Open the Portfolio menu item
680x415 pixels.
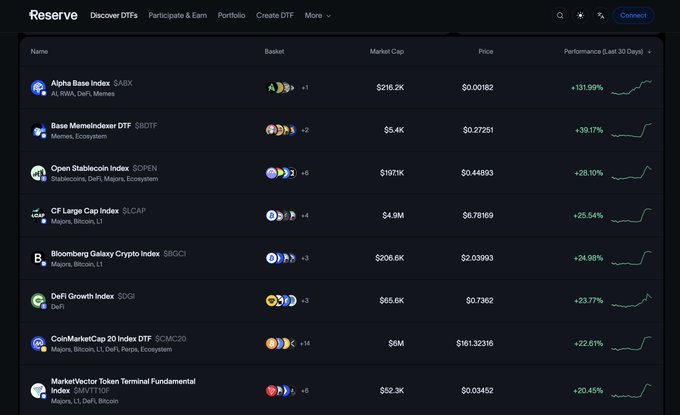(x=231, y=16)
